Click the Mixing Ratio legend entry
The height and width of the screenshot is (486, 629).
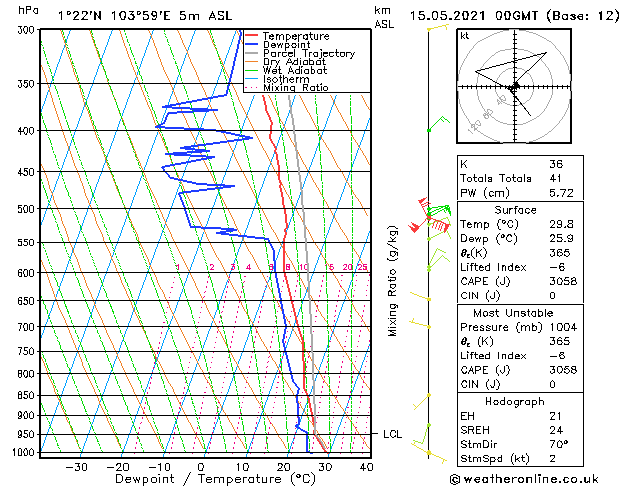click(x=296, y=87)
